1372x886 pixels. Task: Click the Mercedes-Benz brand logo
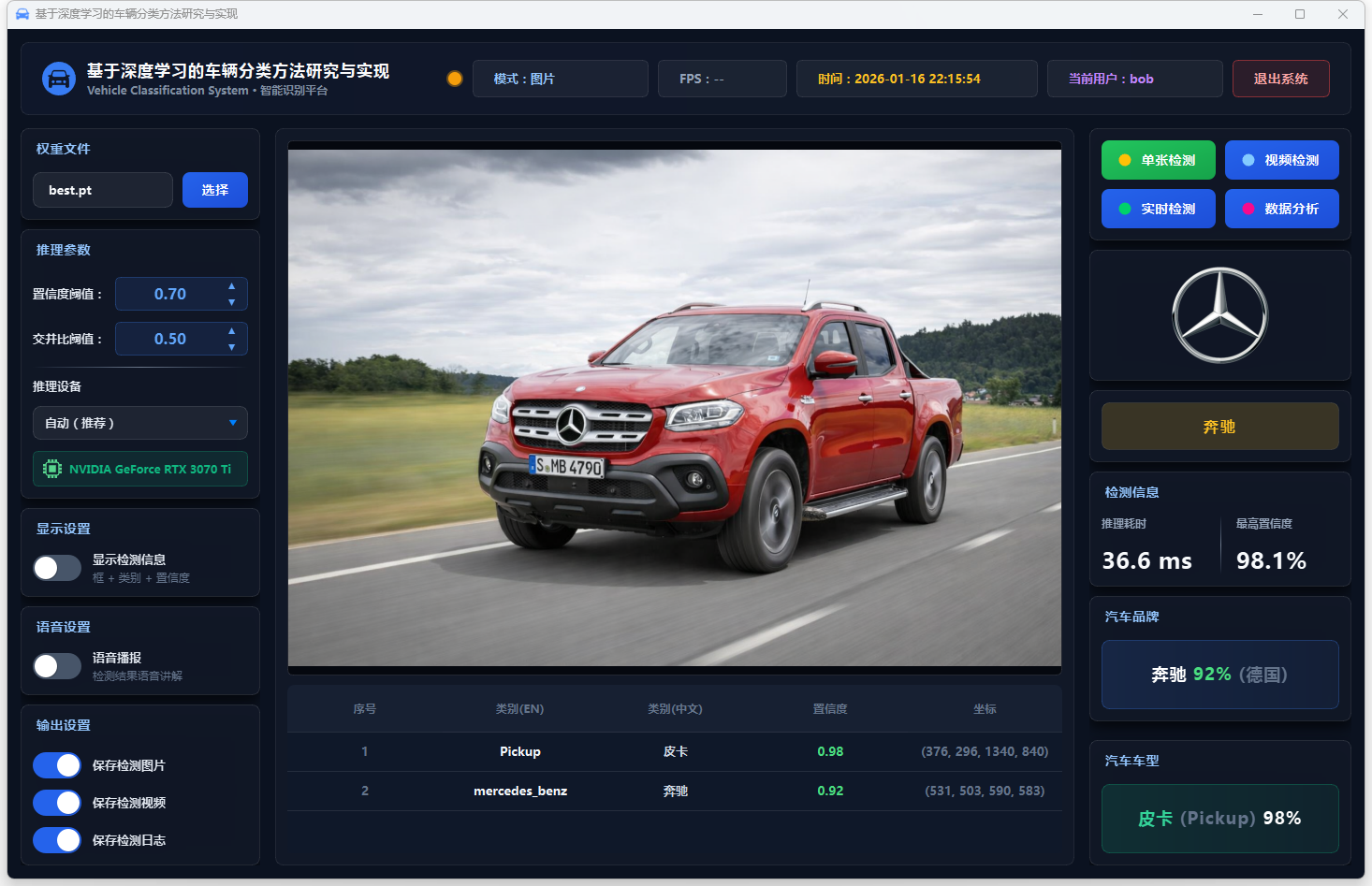[x=1219, y=315]
